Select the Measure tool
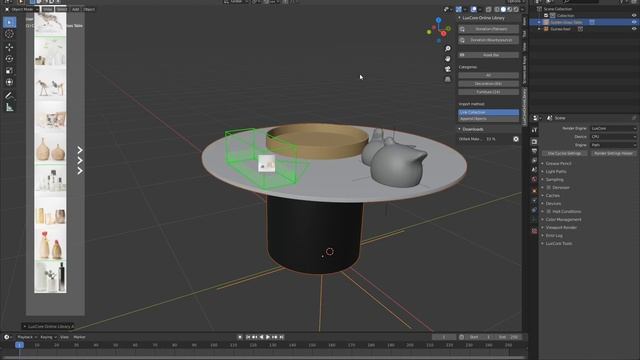640x360 pixels. (9, 107)
